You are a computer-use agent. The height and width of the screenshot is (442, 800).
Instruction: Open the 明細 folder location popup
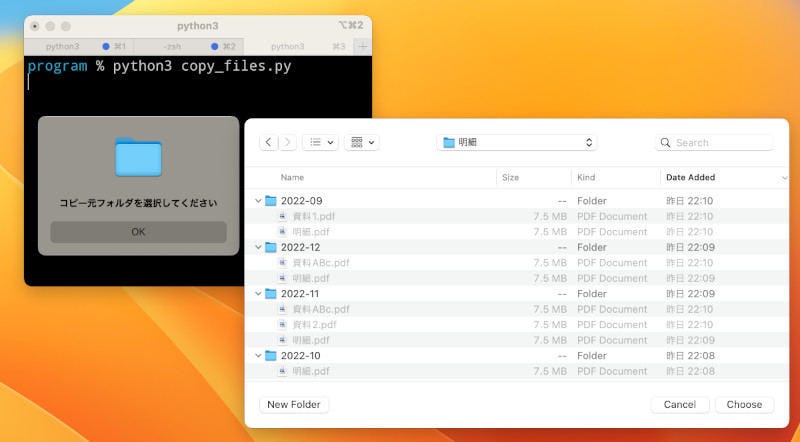point(517,143)
